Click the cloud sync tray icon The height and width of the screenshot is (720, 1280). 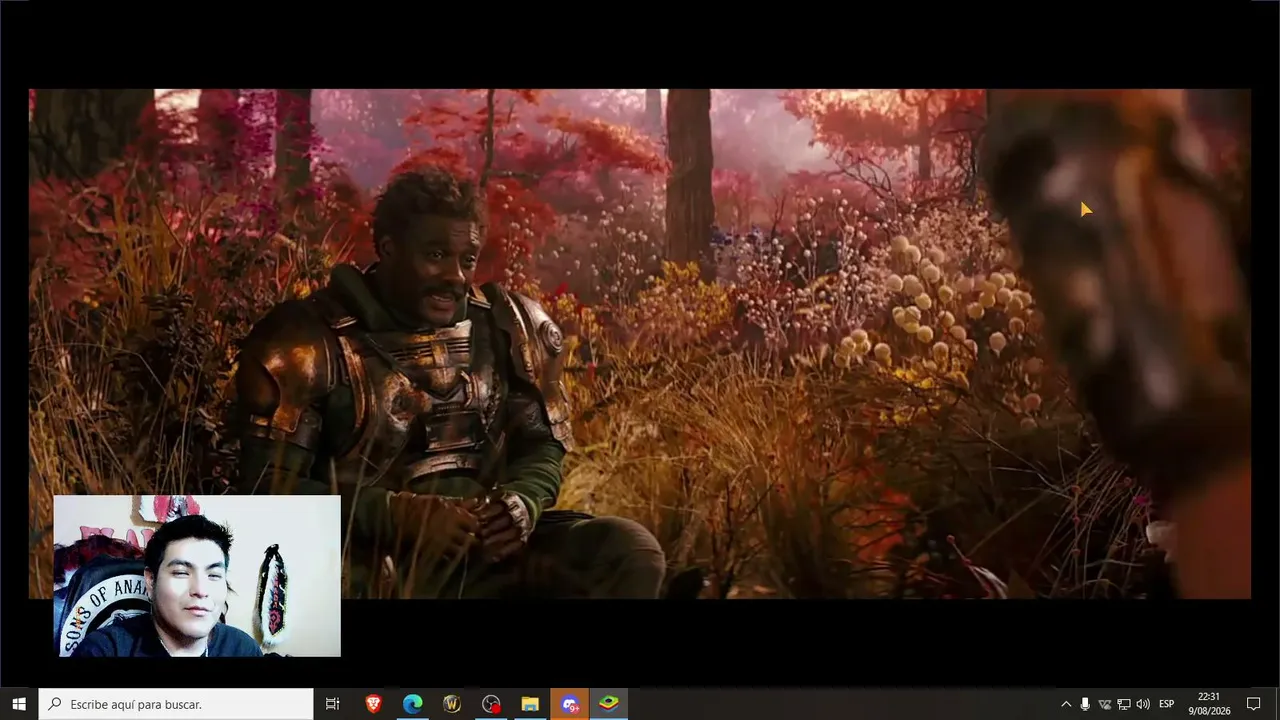click(x=1105, y=704)
